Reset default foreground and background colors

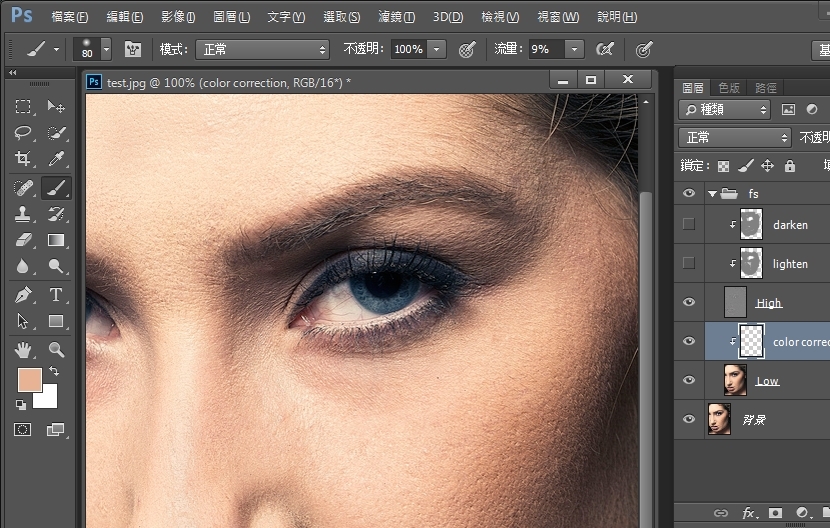(21, 405)
